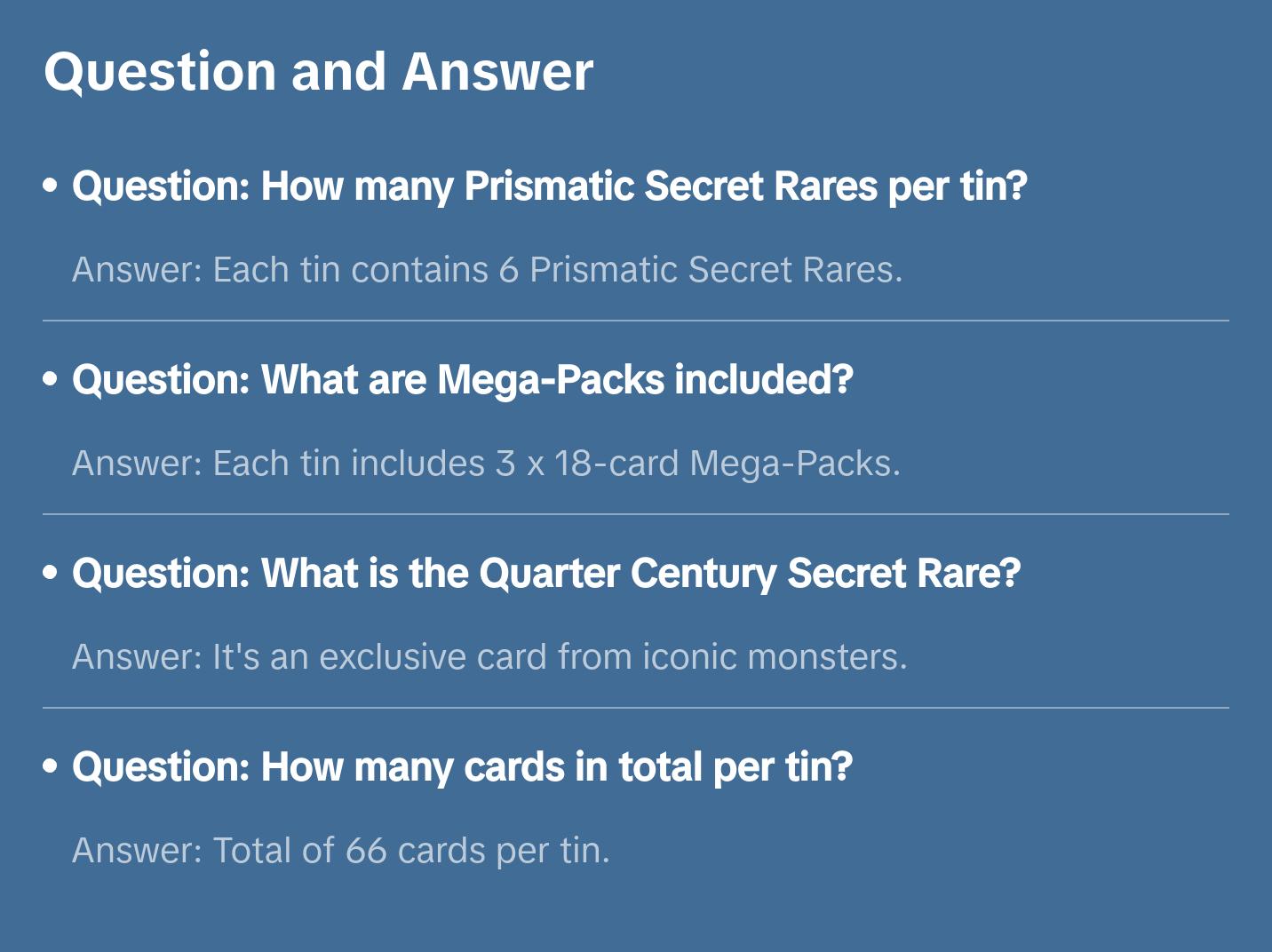Click the divider line below the Mega-Packs answer
This screenshot has width=1272, height=952.
tap(636, 514)
